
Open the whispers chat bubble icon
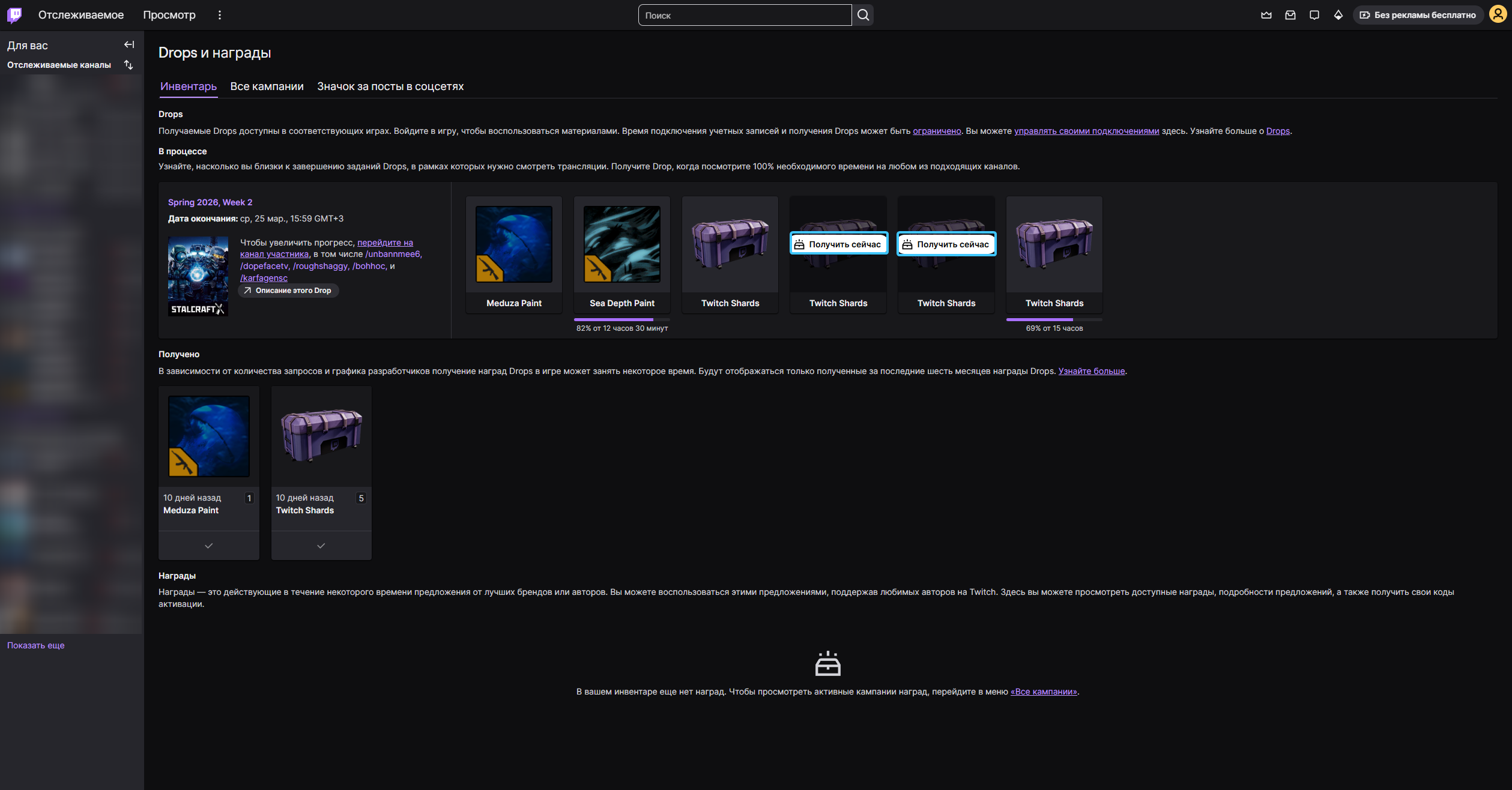pos(1314,15)
